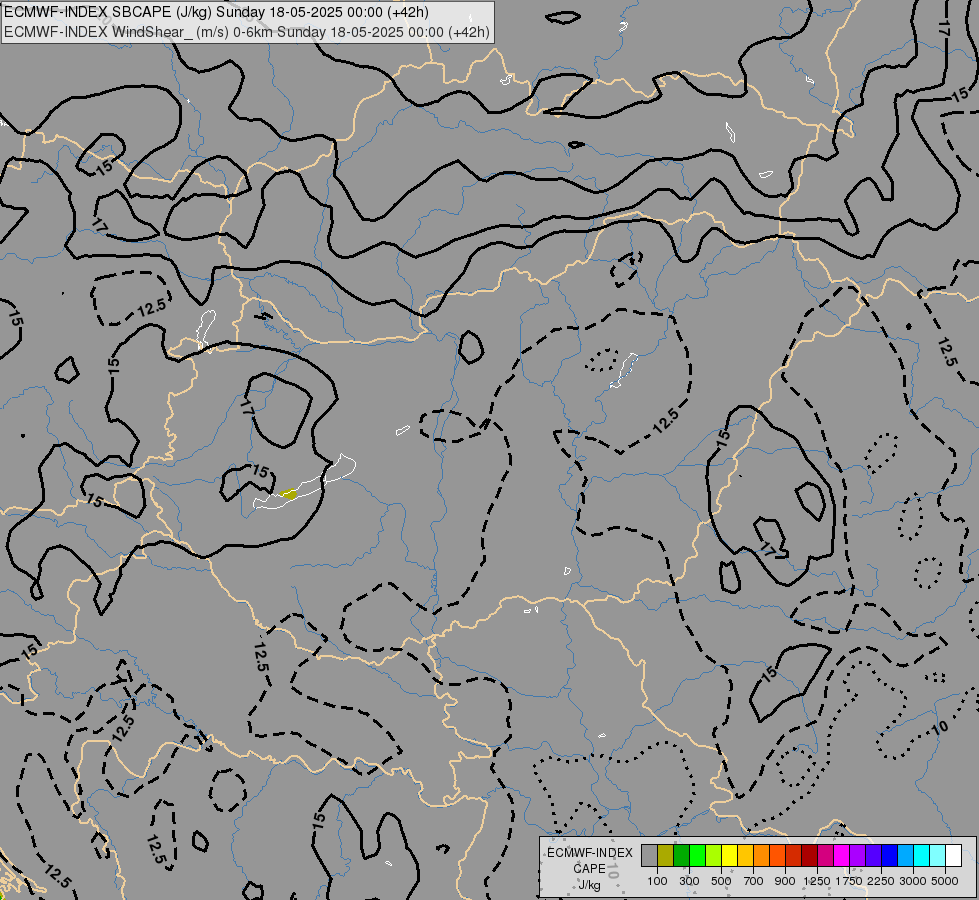Click the 700 legend value
Viewport: 979px width, 900px height.
754,881
